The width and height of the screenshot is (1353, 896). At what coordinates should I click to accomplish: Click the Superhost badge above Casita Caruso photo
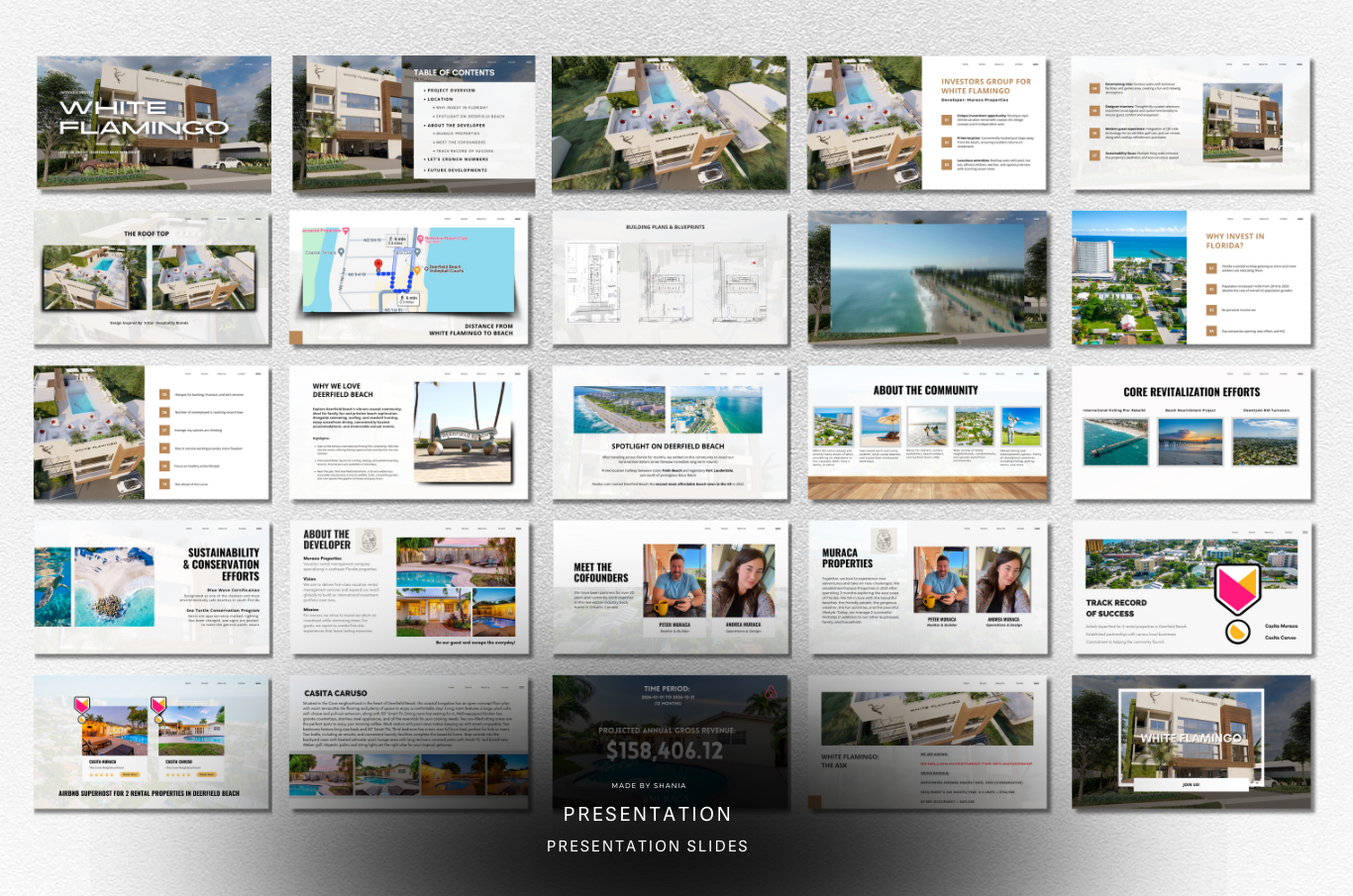(157, 705)
